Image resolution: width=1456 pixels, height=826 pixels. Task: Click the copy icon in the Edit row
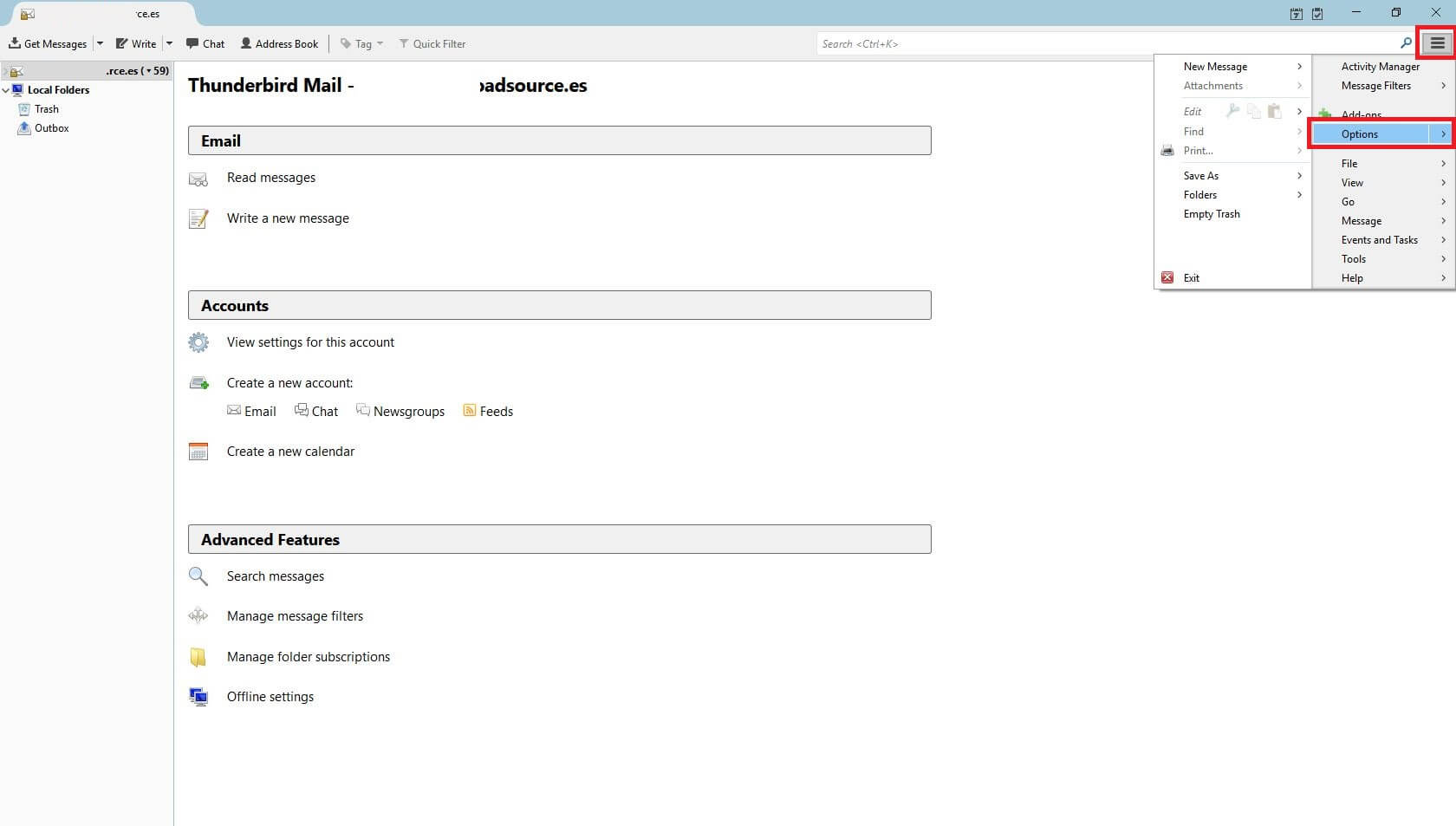pos(1253,111)
